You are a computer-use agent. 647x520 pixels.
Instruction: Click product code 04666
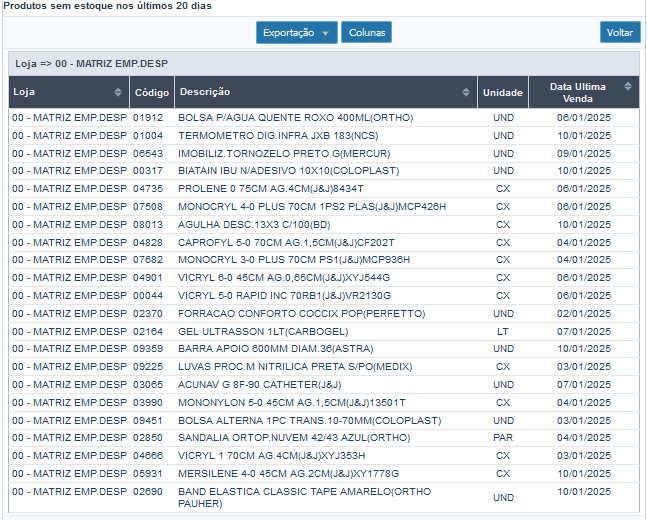[148, 456]
